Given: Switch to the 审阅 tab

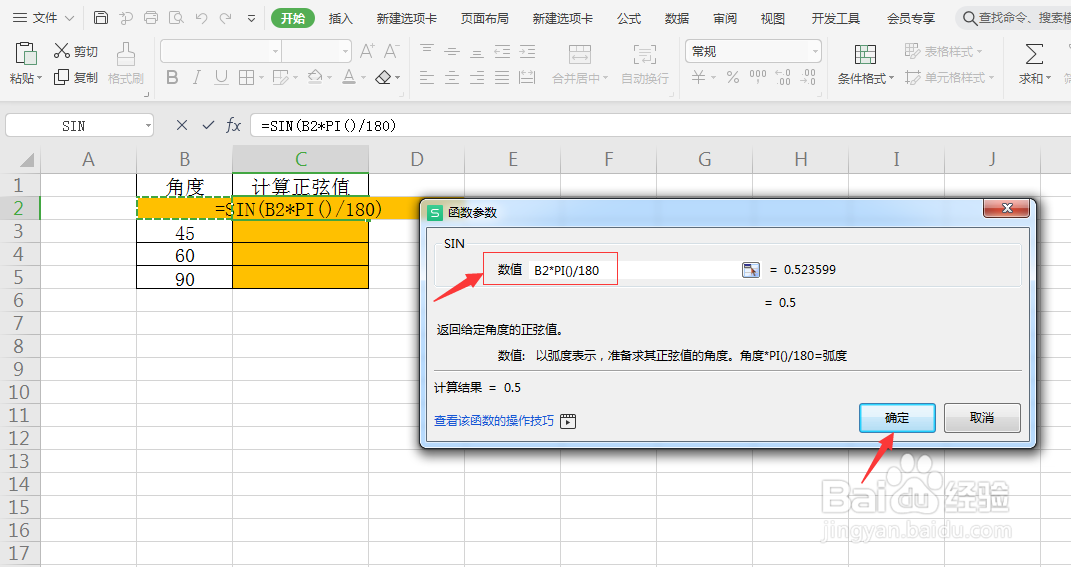Looking at the screenshot, I should (725, 18).
